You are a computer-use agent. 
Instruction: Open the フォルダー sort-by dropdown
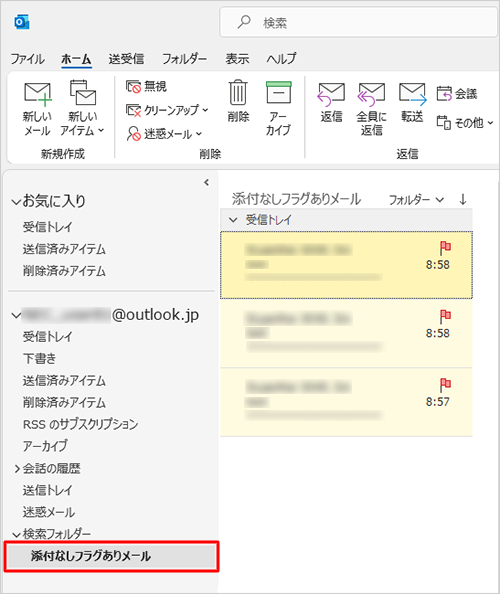click(416, 200)
